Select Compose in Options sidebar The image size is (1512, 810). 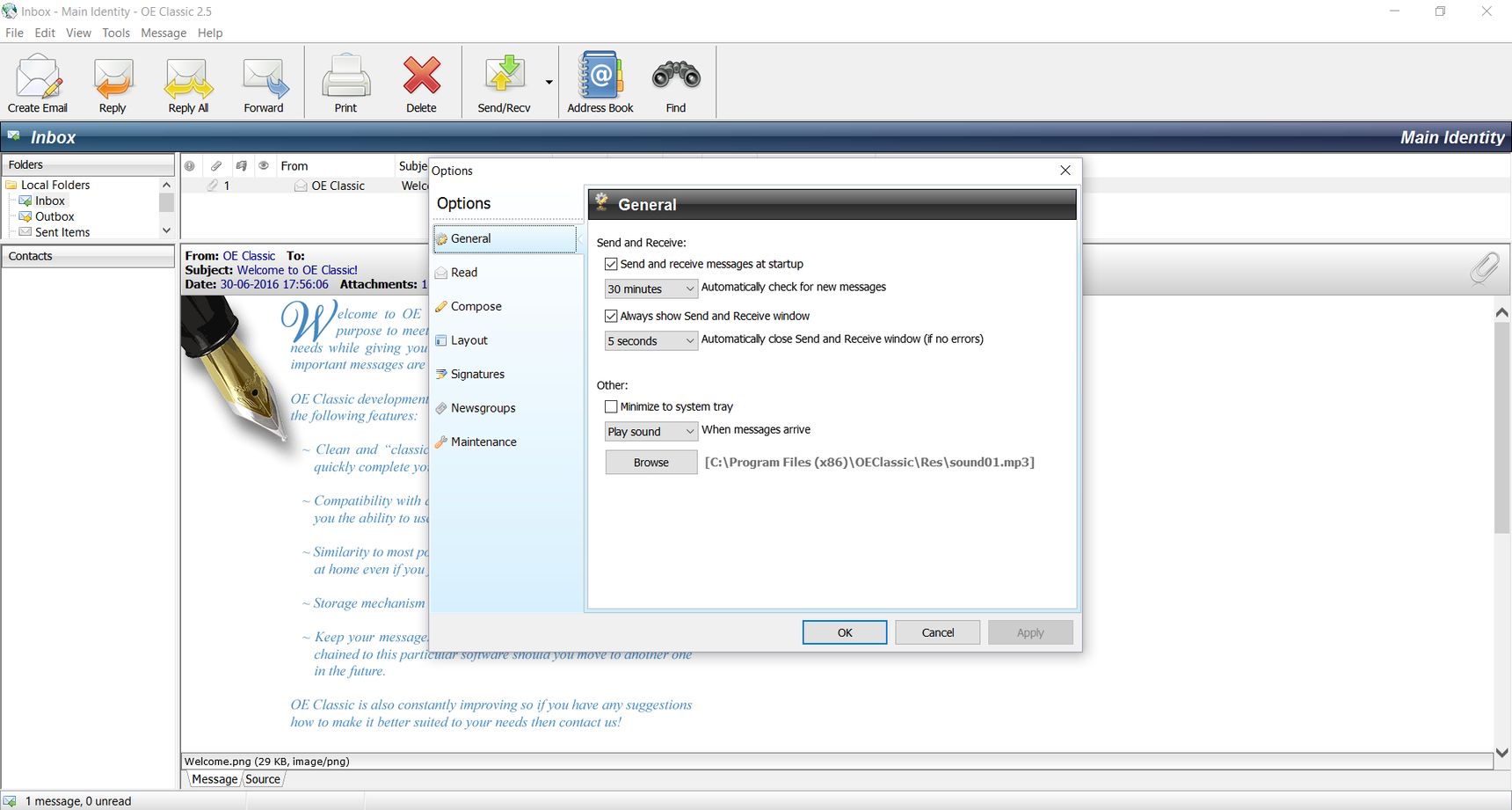505,306
